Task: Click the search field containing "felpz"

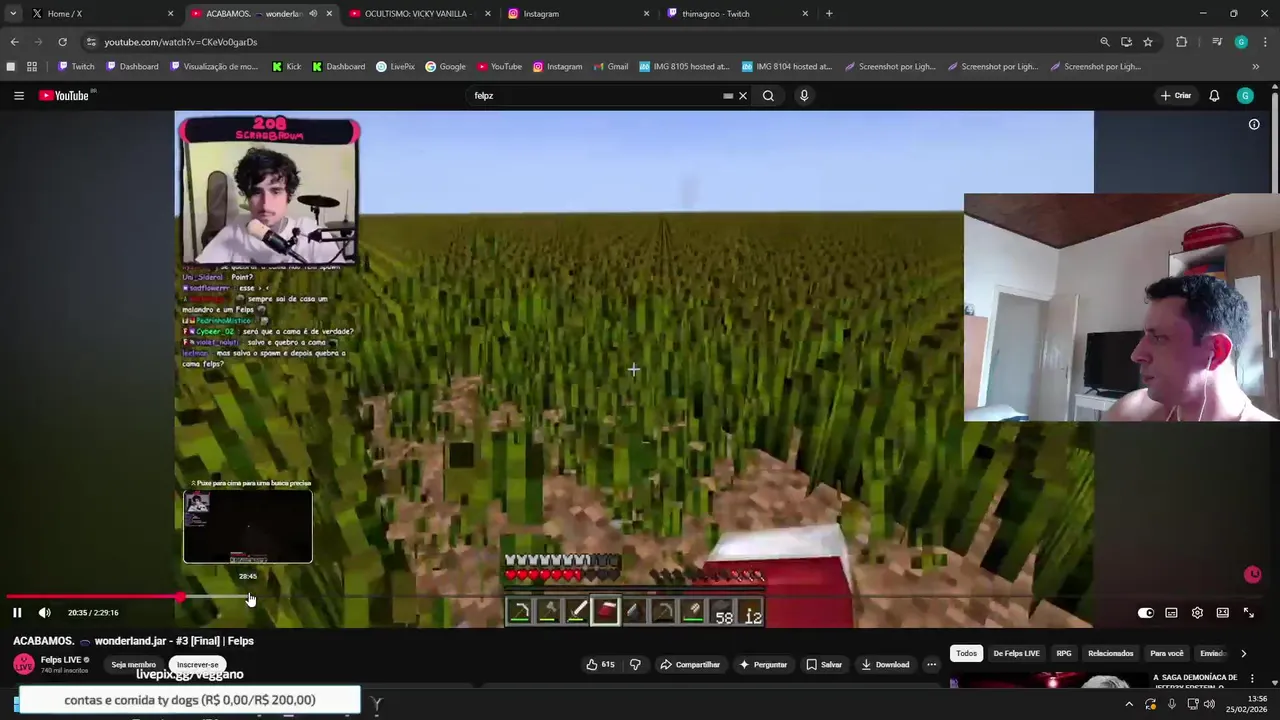Action: point(595,96)
